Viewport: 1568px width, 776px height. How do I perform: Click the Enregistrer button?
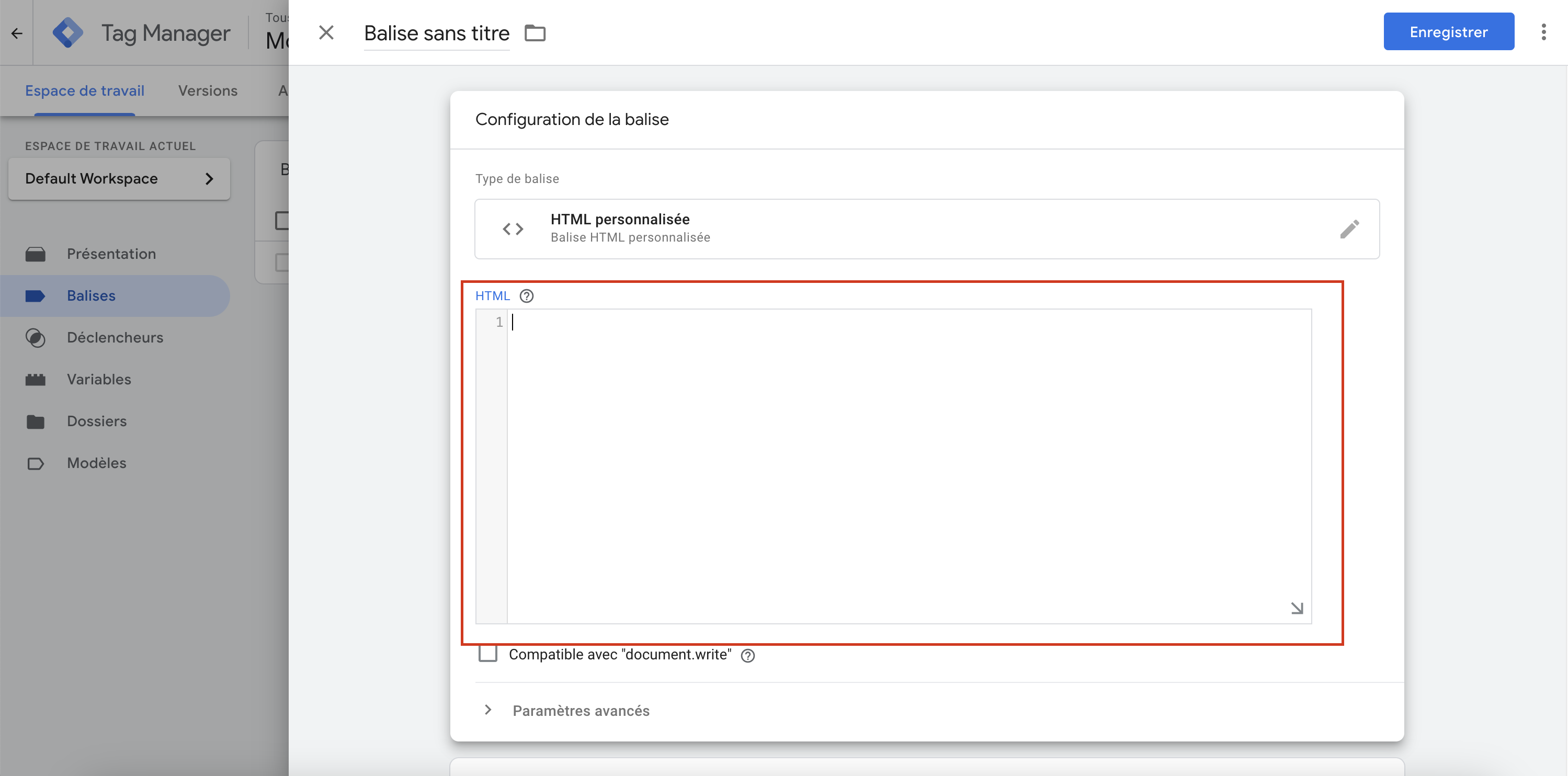tap(1449, 31)
